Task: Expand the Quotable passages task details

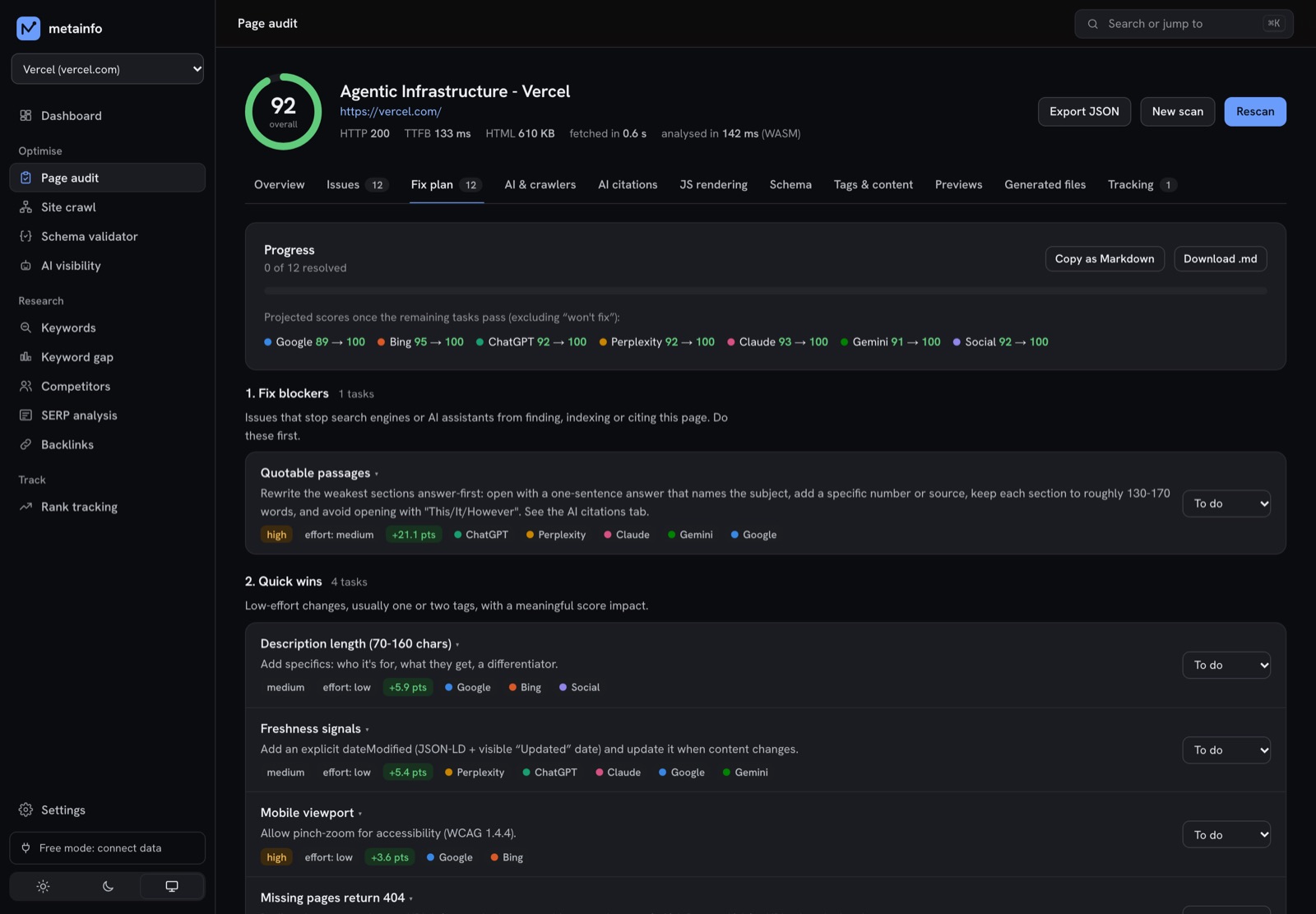Action: (x=320, y=473)
